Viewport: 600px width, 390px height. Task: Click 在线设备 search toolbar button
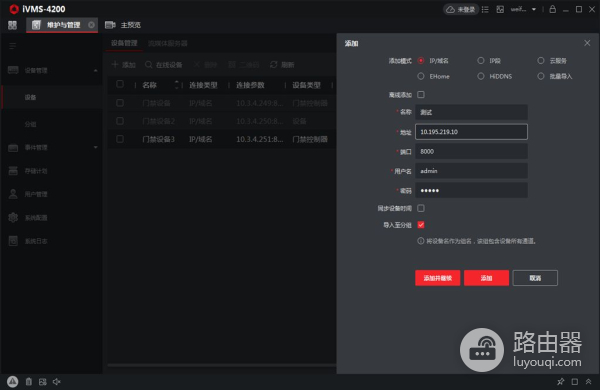(164, 65)
